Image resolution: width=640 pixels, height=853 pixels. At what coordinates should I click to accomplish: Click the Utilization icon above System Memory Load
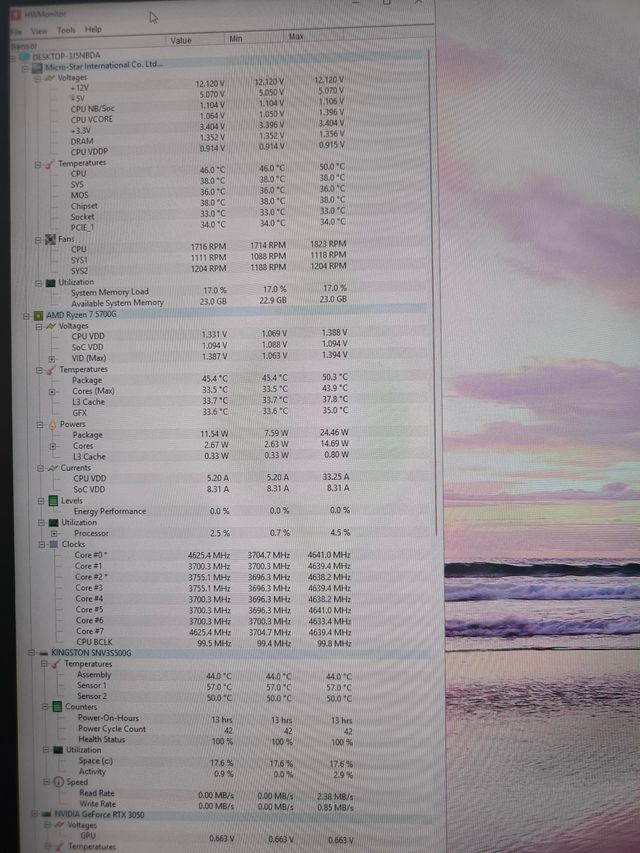51,283
